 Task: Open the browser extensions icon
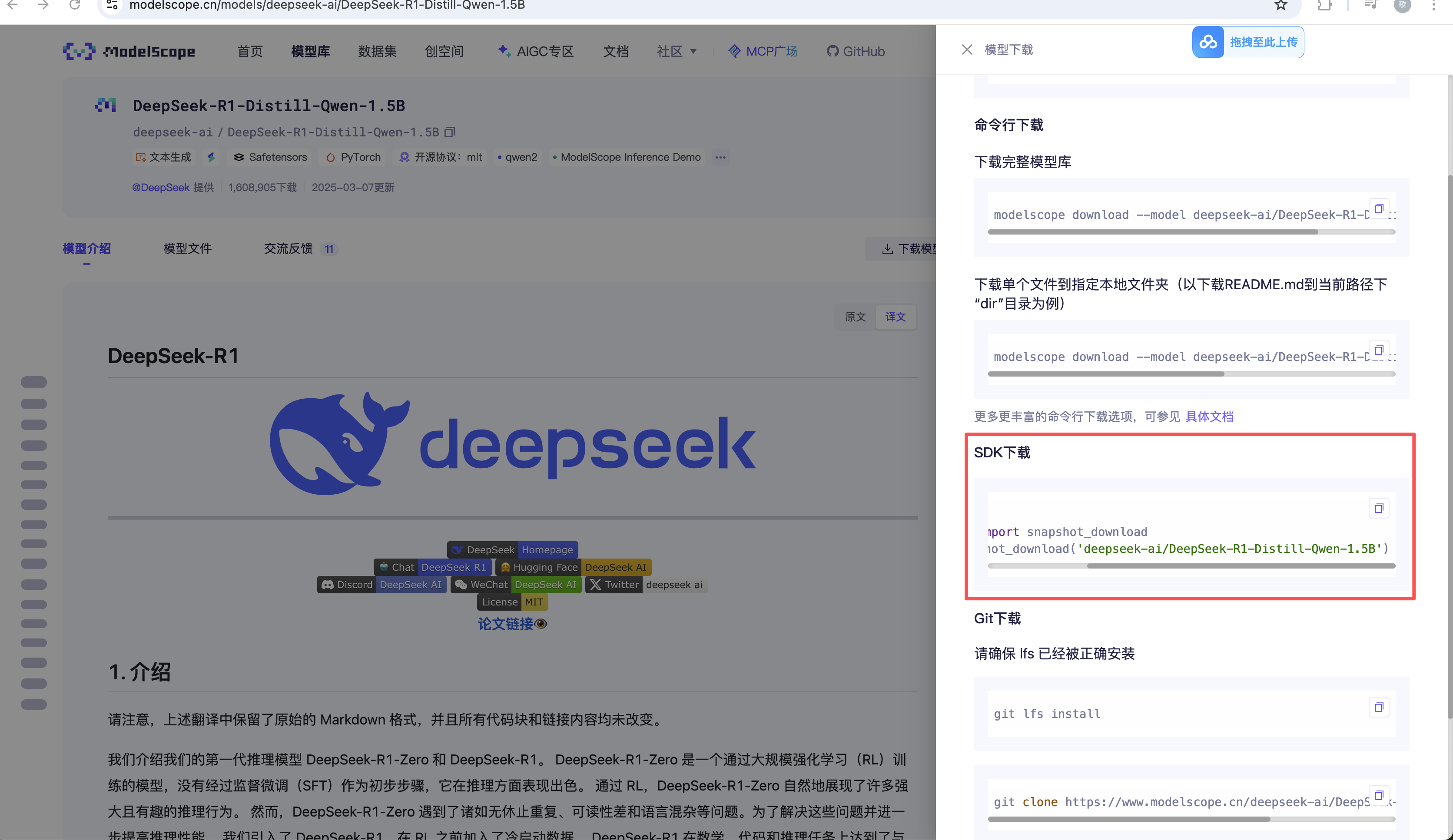(1324, 5)
